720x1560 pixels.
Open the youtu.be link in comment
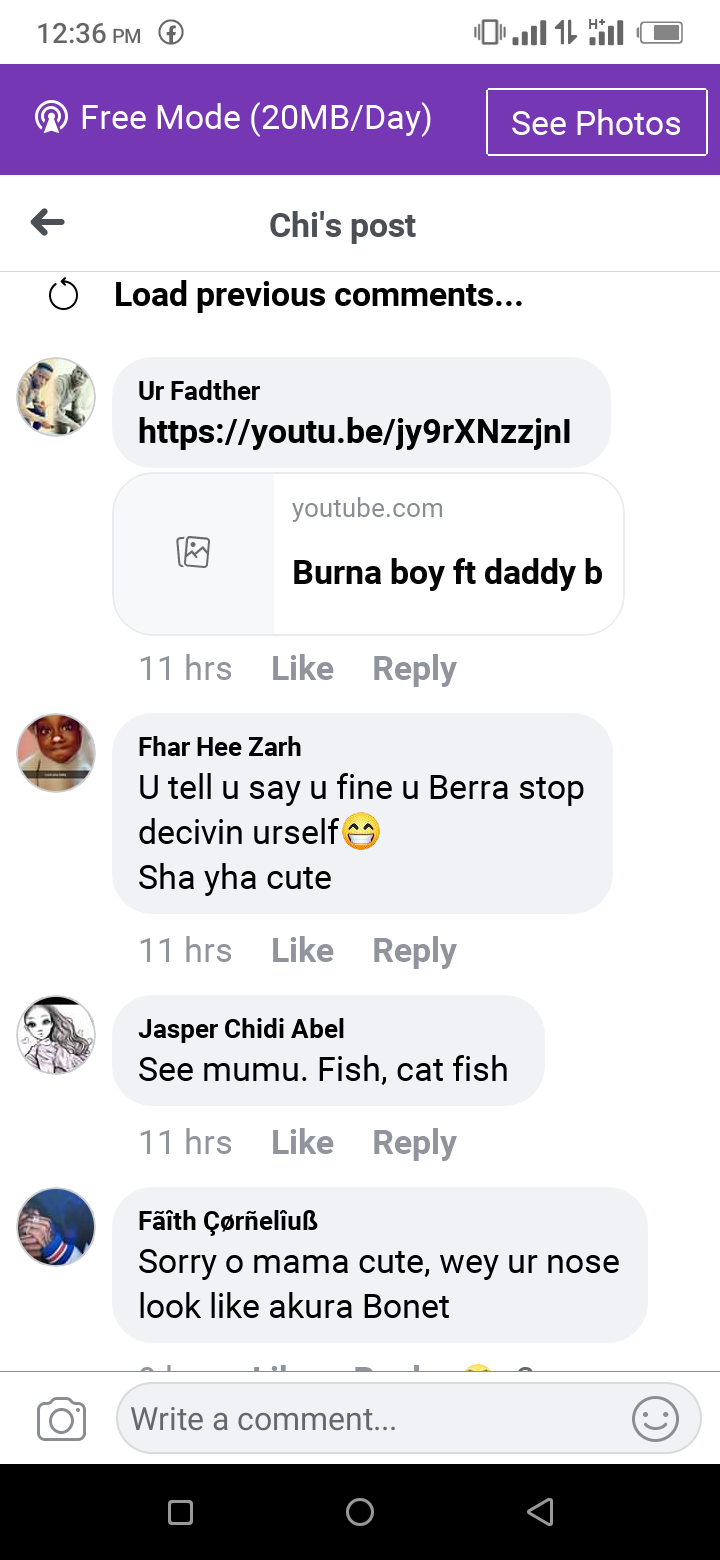tap(354, 431)
